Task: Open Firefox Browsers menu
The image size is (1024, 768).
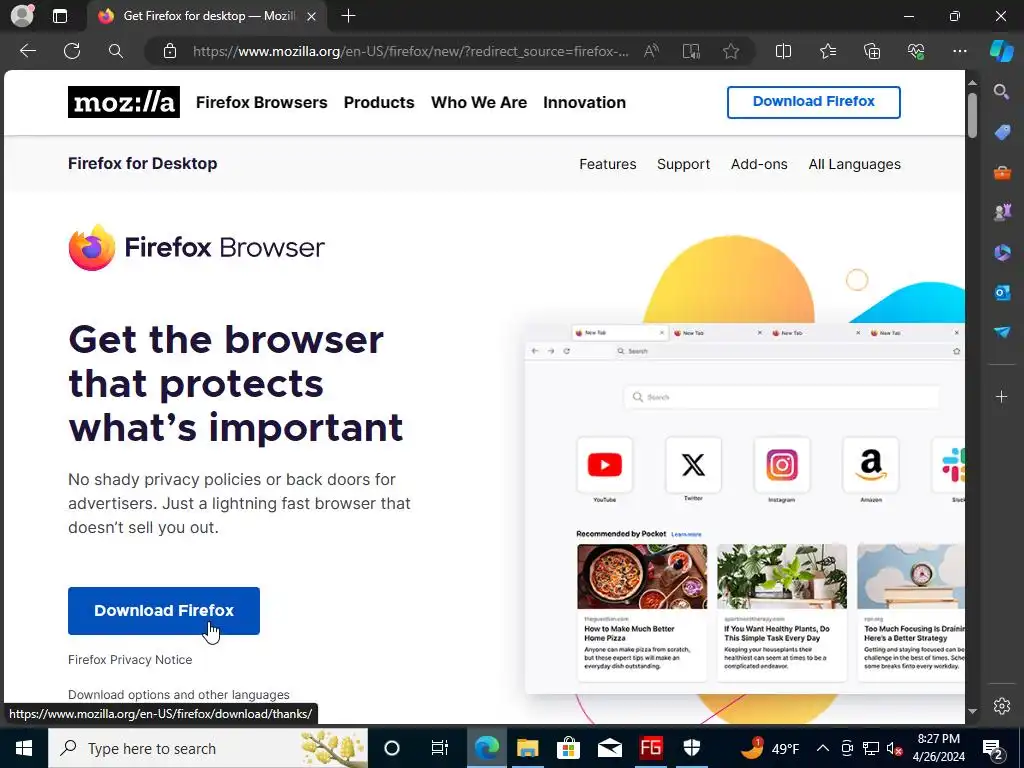Action: [x=261, y=103]
